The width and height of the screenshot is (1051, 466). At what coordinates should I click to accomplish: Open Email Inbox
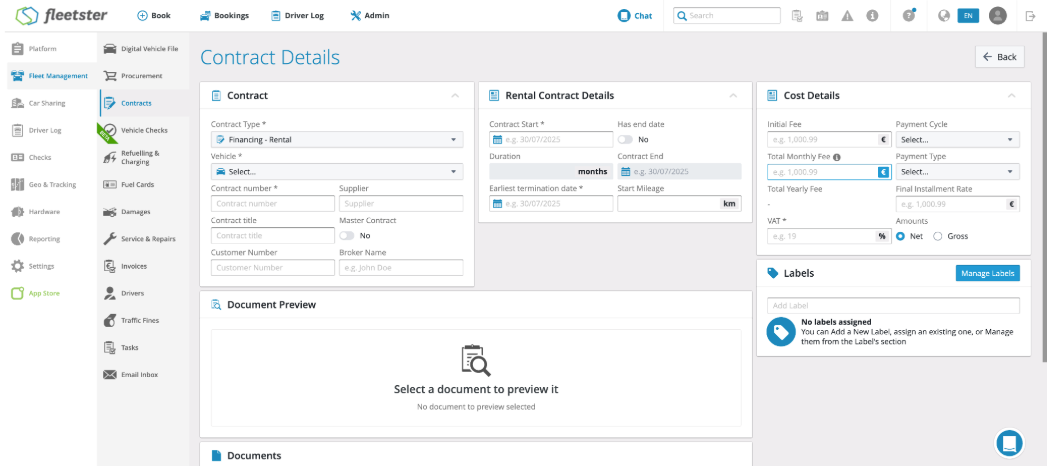click(144, 375)
